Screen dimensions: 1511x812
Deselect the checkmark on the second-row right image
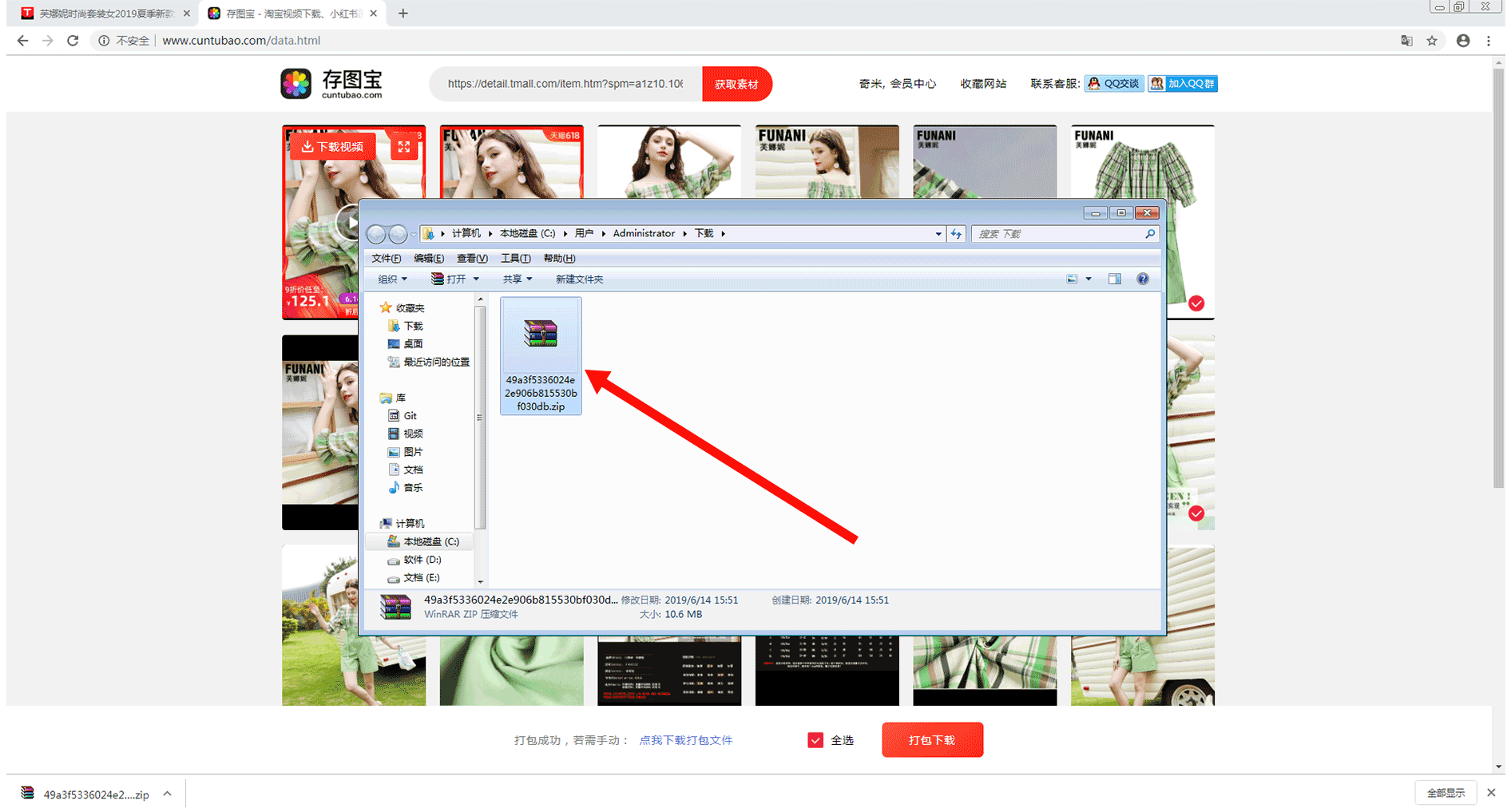1196,513
